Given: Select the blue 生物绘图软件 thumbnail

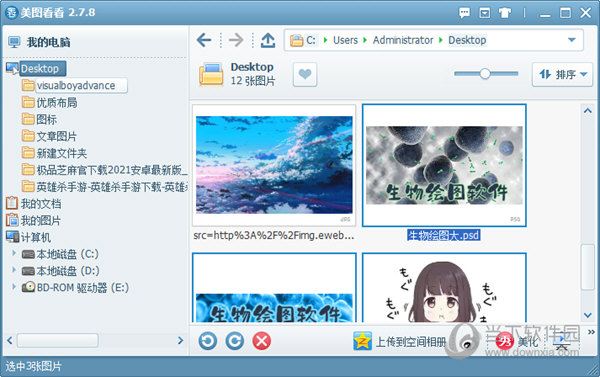Looking at the screenshot, I should (274, 287).
